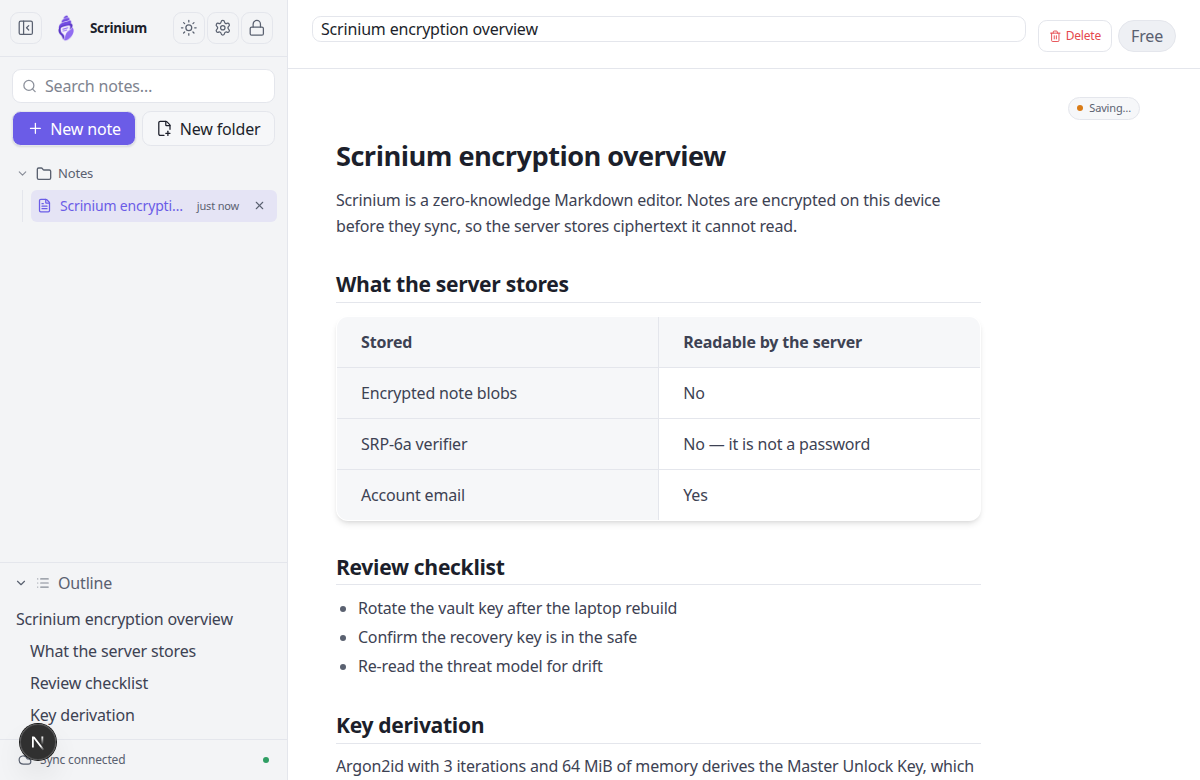Viewport: 1200px width, 780px height.
Task: Click the 'What the server stores' heading
Action: tap(452, 285)
